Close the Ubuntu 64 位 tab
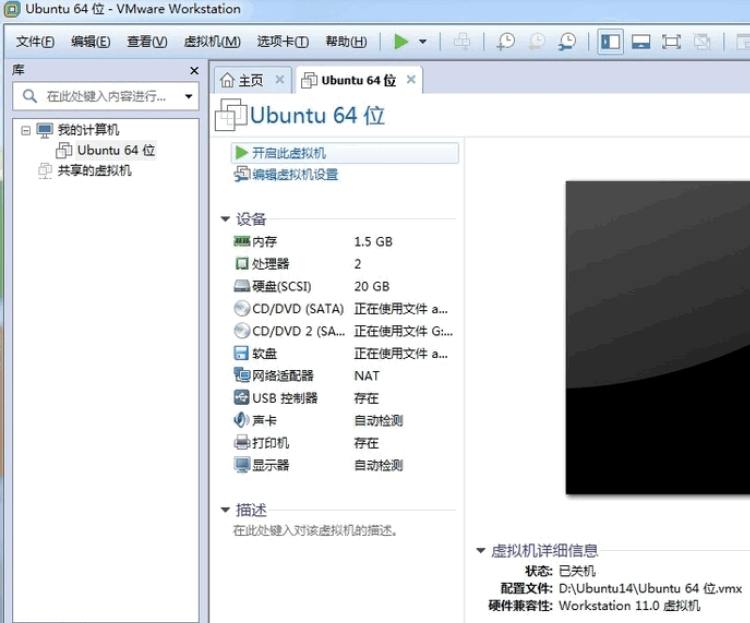Image resolution: width=750 pixels, height=623 pixels. point(410,80)
